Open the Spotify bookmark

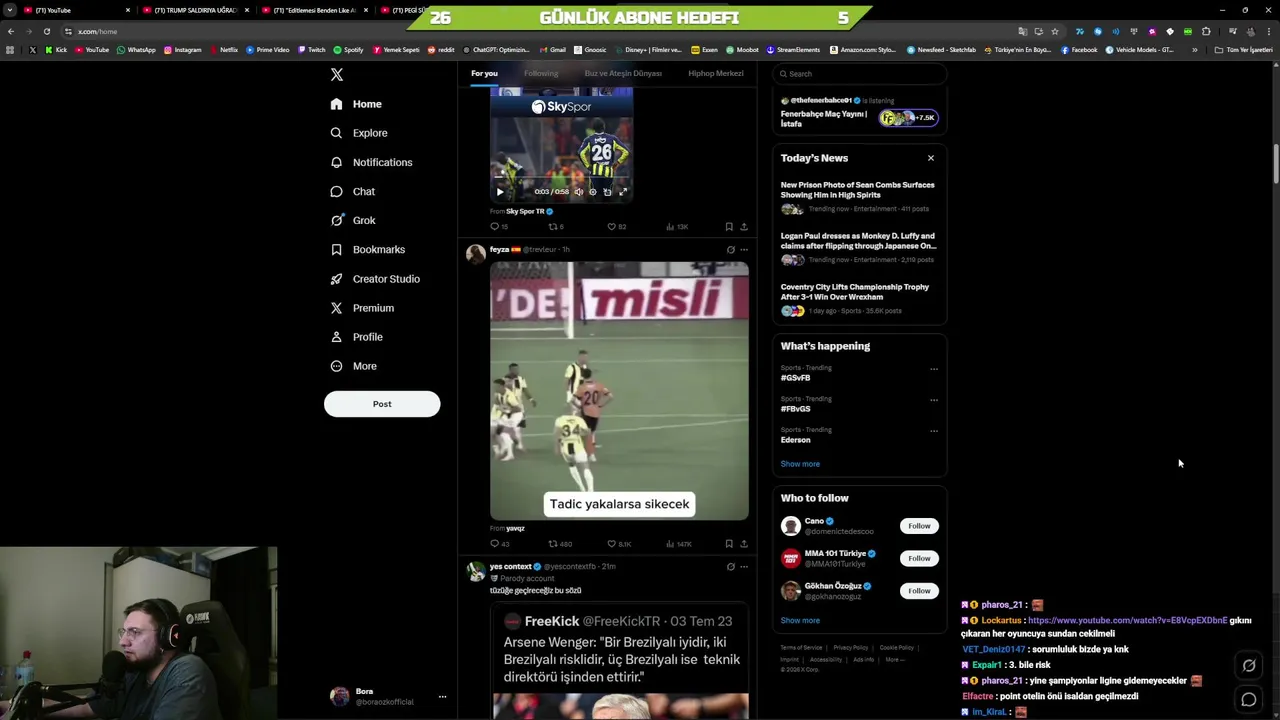(x=348, y=50)
